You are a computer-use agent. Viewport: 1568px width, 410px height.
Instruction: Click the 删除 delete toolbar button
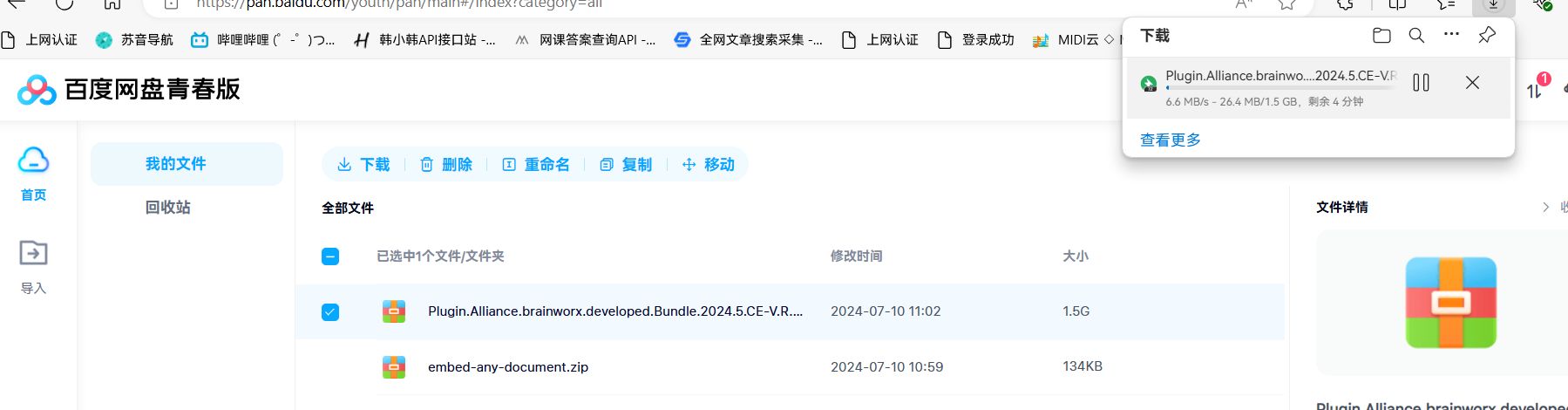446,165
